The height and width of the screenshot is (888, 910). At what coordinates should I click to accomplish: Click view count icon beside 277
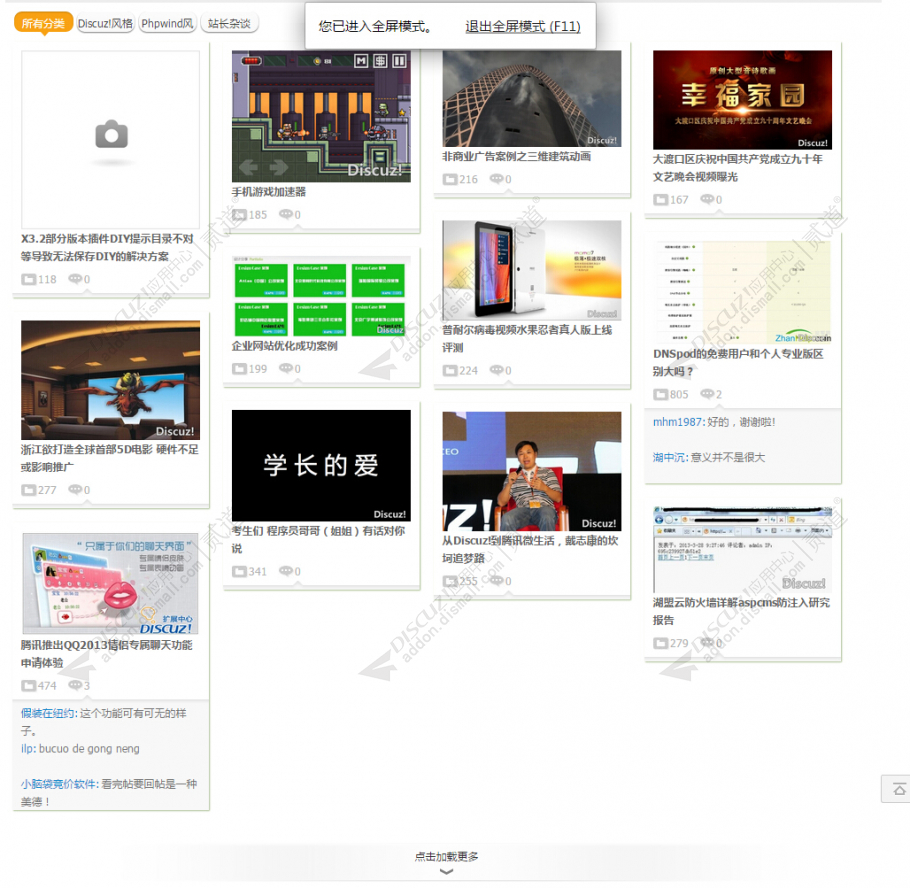[28, 490]
